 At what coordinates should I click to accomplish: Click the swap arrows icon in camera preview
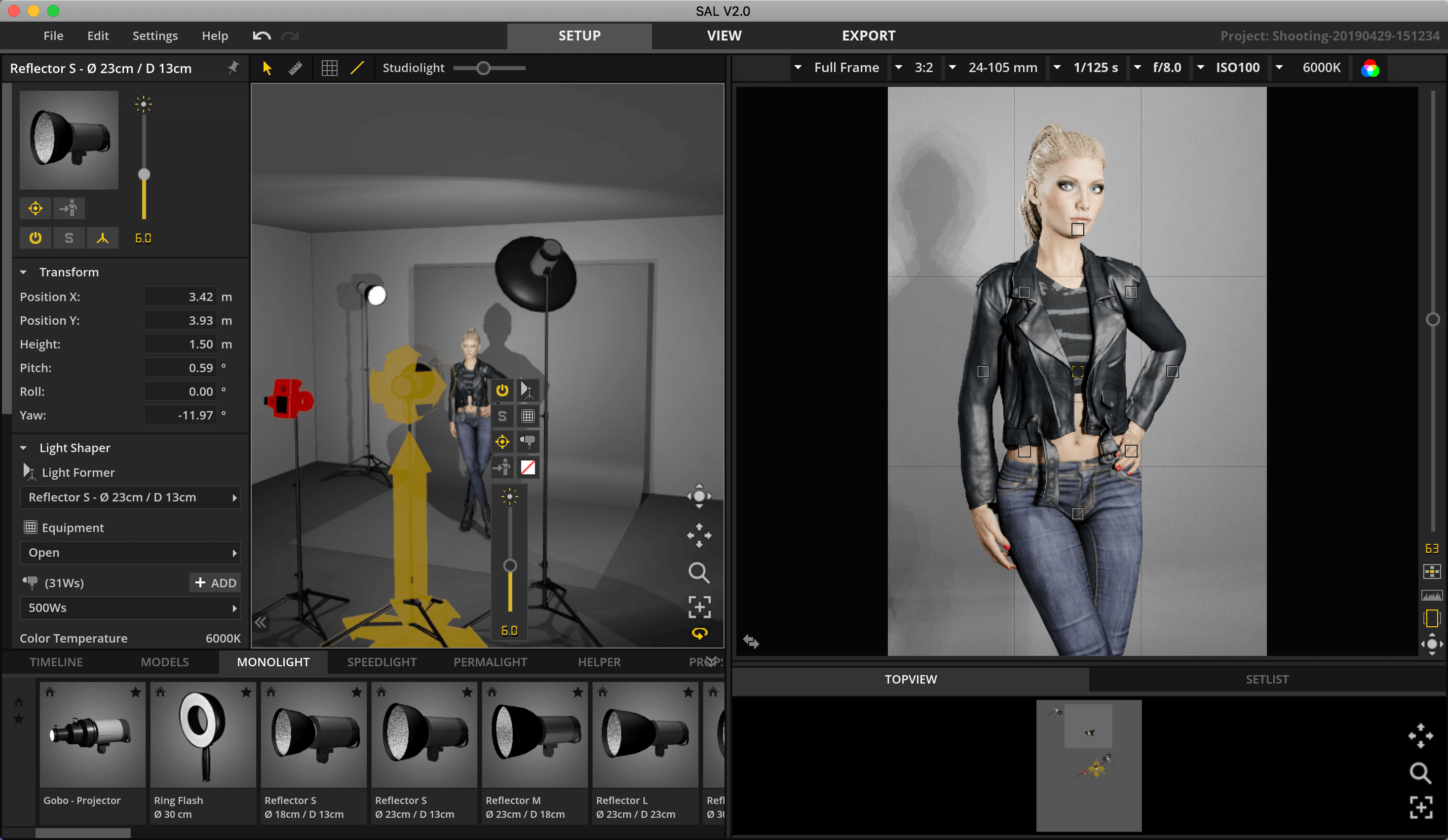(x=751, y=641)
